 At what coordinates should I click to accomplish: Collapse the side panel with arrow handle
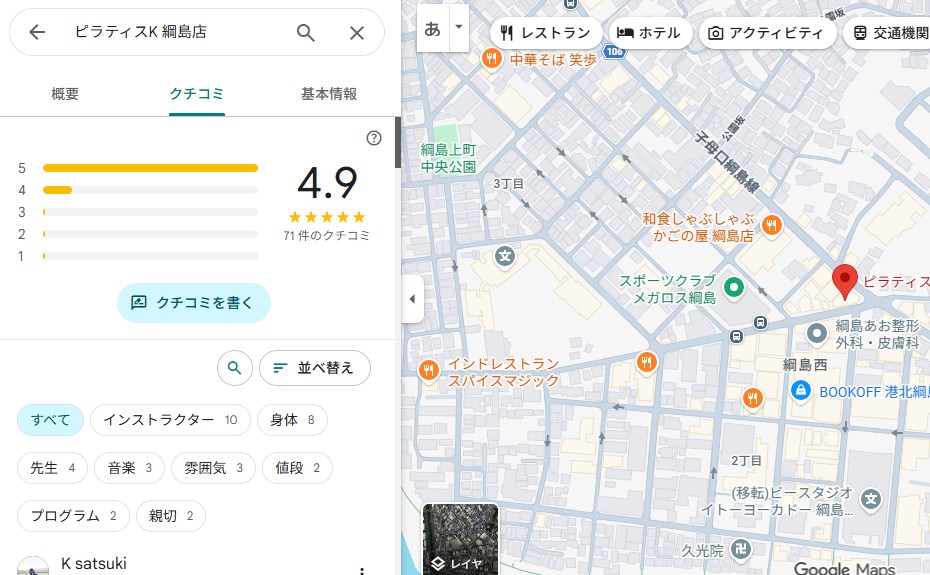tap(412, 299)
